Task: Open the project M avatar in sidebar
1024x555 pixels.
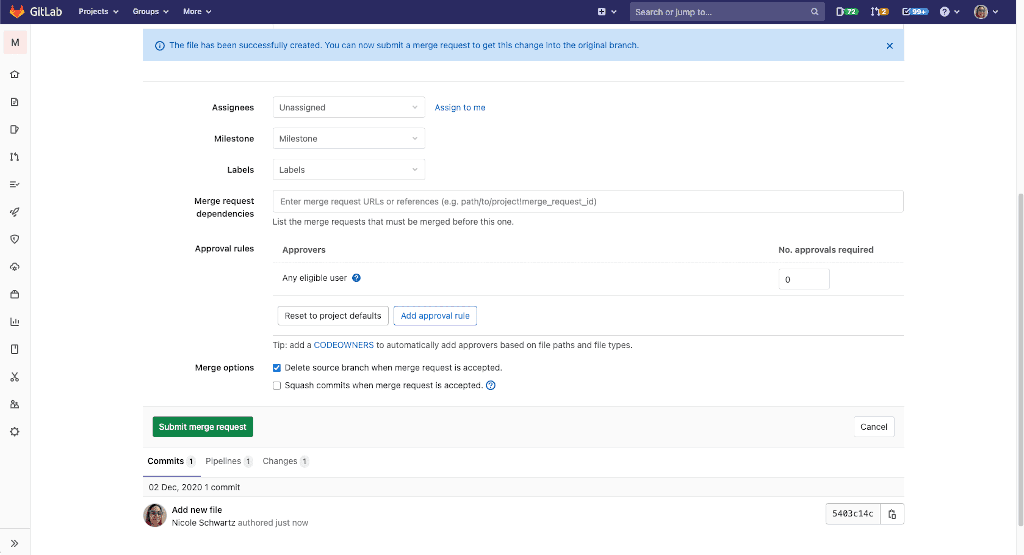Action: [x=15, y=42]
